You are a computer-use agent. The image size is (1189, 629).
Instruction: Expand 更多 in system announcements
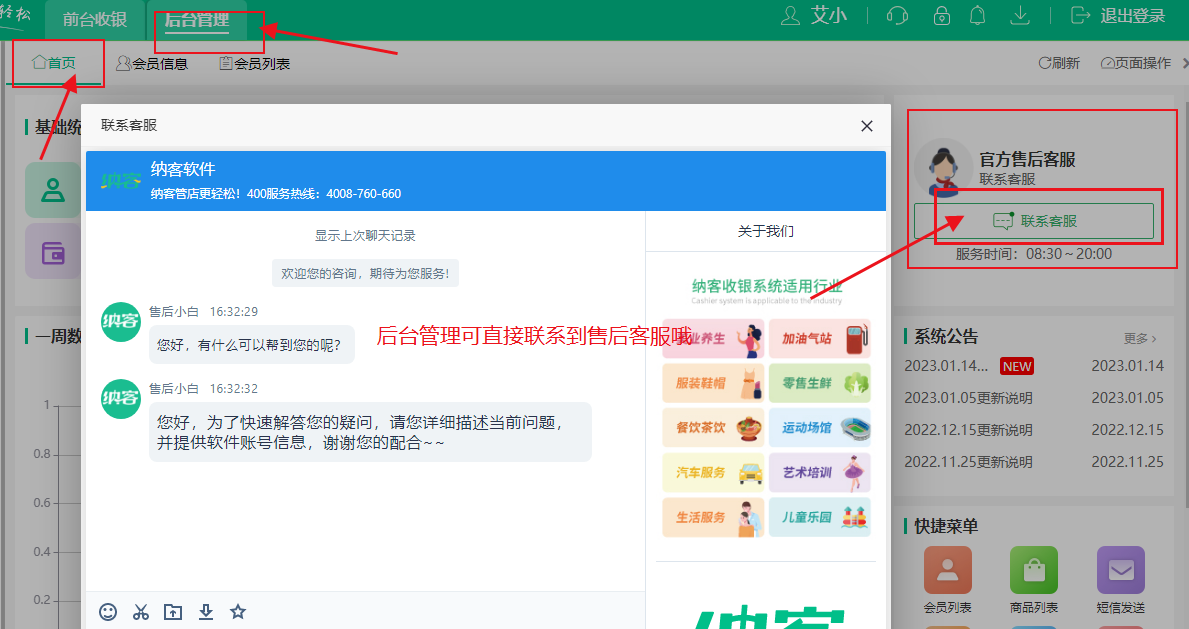tap(1139, 338)
